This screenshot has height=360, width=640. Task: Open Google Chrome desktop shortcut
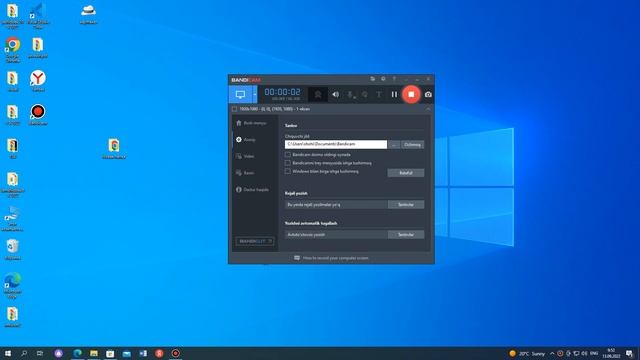point(13,49)
